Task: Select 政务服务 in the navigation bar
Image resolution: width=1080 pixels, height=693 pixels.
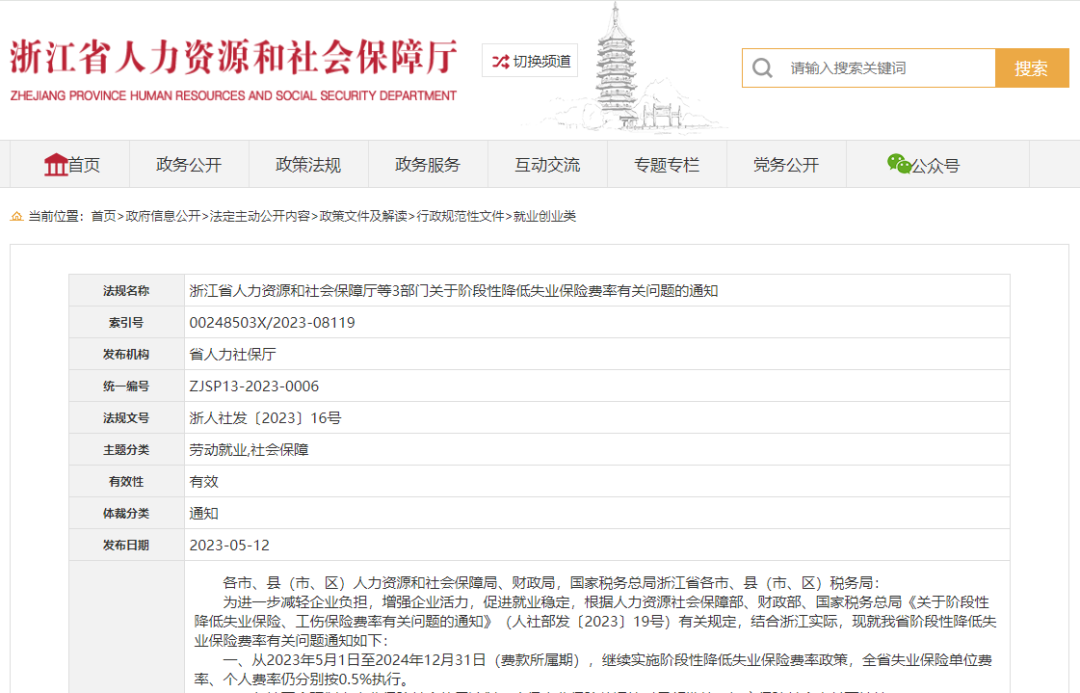Action: tap(427, 165)
